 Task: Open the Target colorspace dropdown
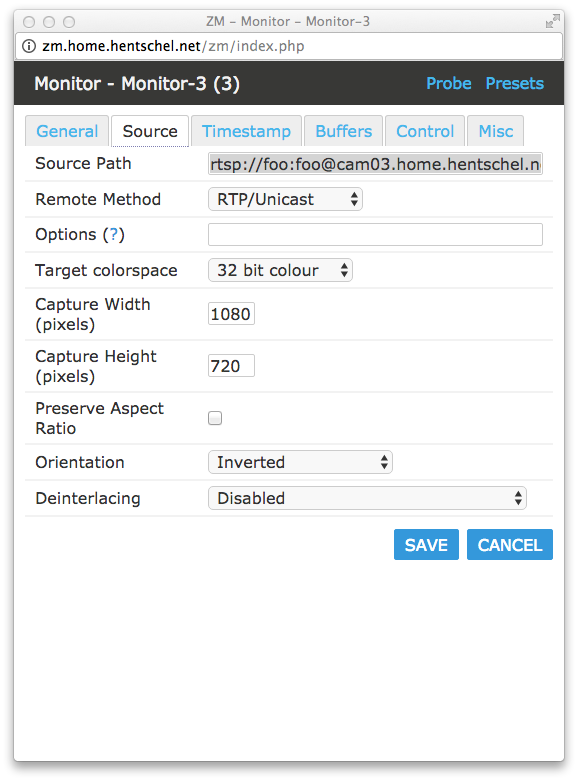click(280, 270)
